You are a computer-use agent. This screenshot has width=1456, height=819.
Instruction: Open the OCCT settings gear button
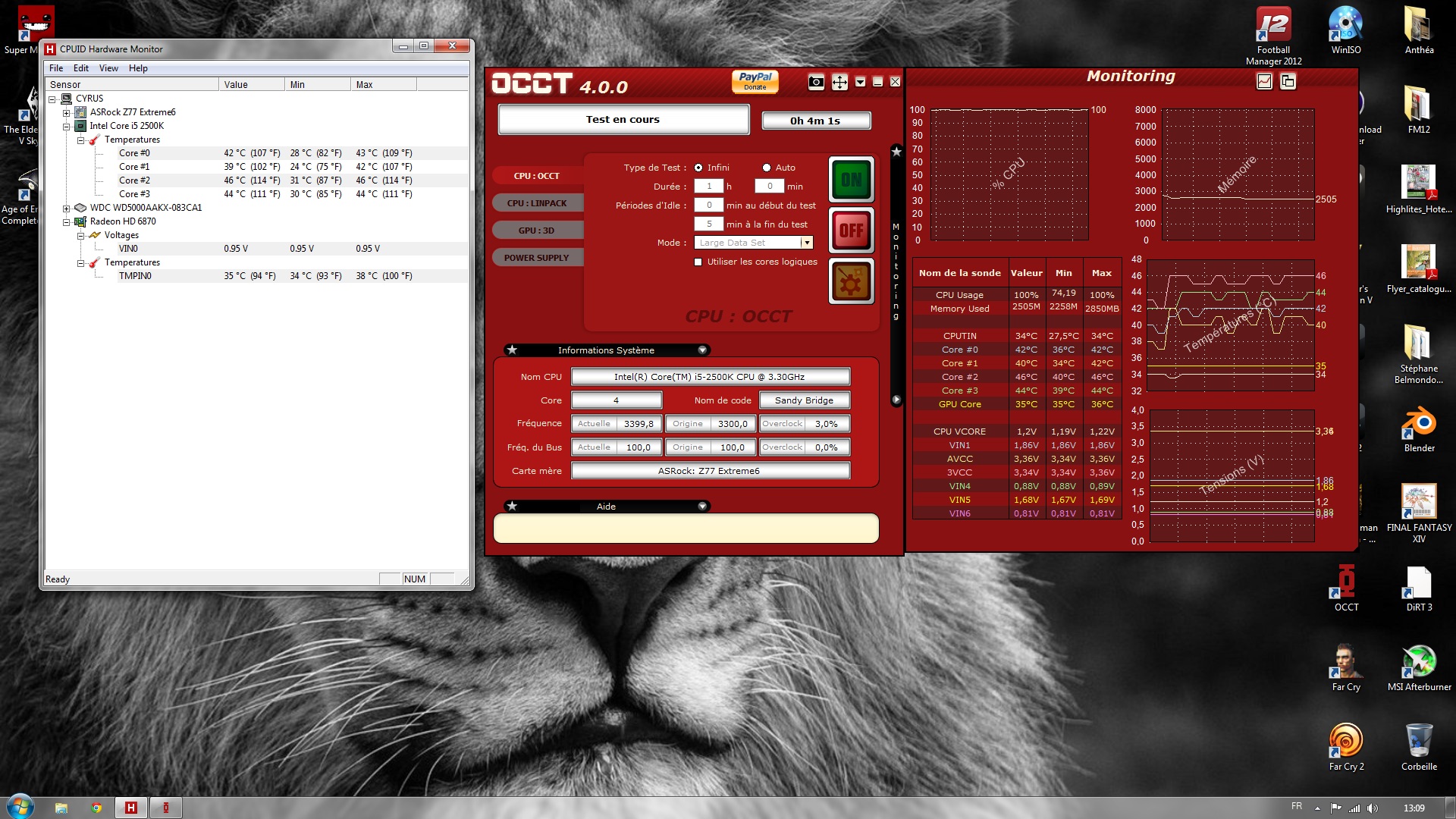point(851,281)
